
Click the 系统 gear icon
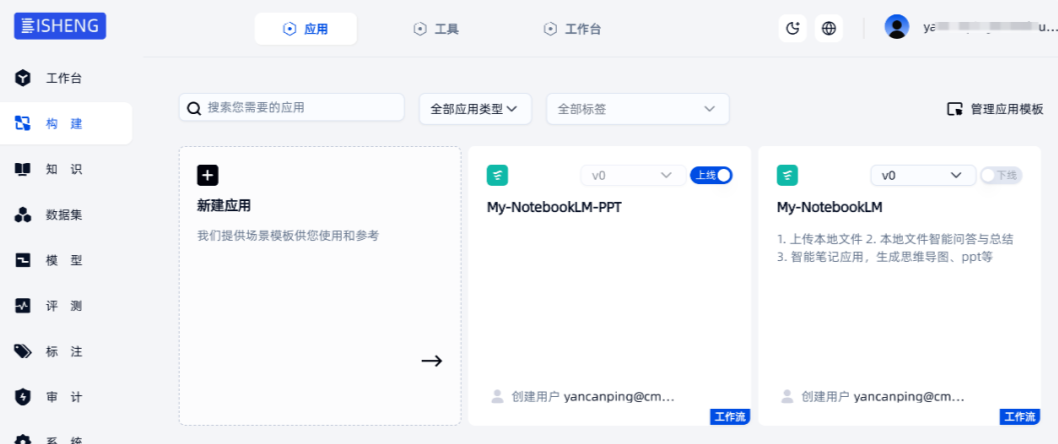[x=23, y=439]
